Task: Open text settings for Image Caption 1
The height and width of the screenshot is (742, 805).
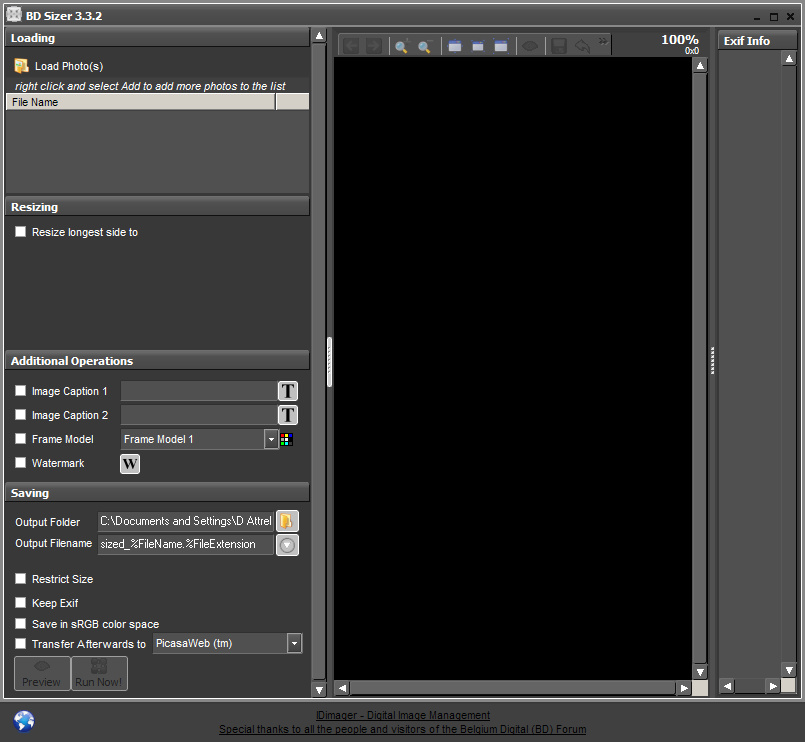Action: coord(288,391)
